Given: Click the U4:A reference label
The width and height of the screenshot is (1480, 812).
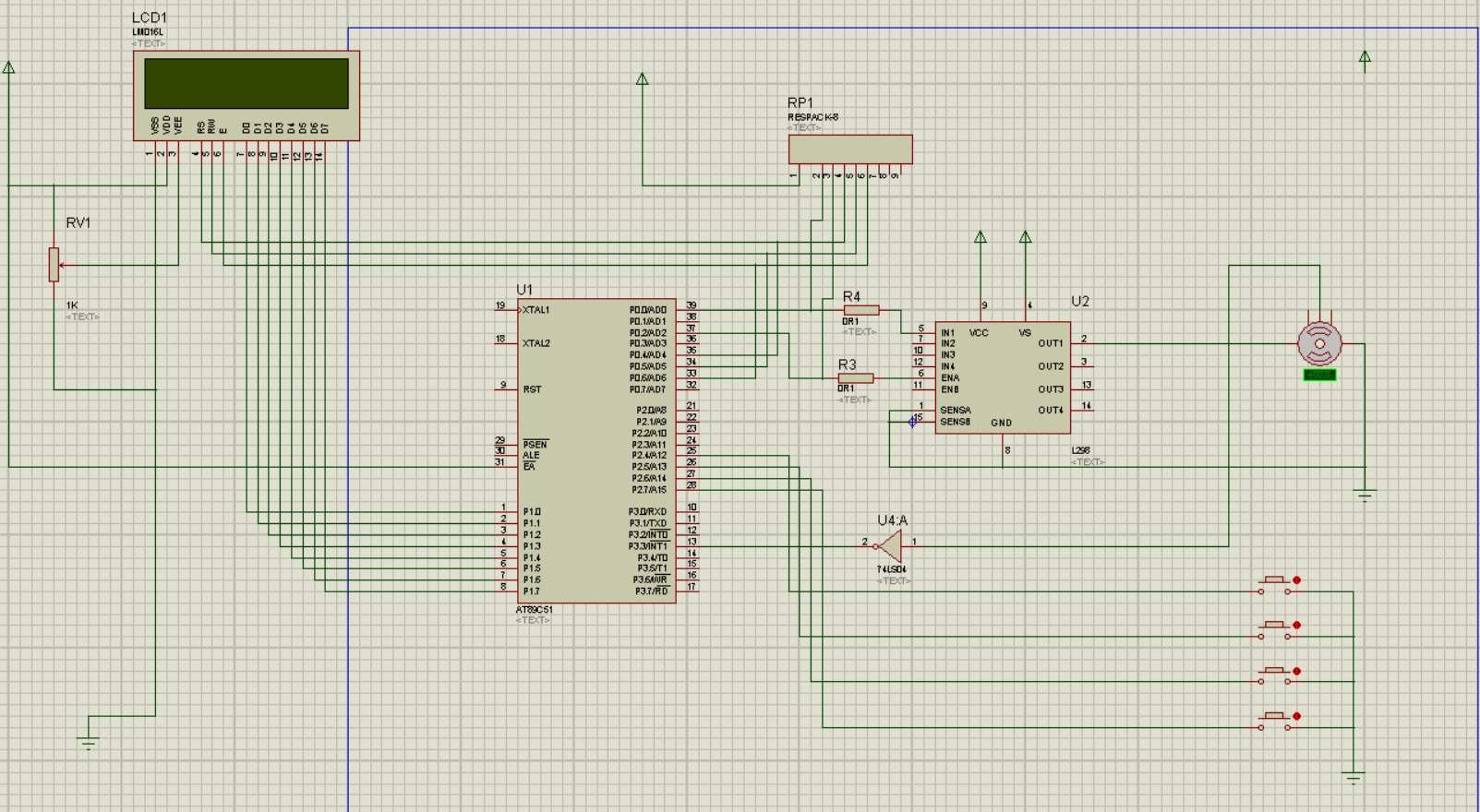Looking at the screenshot, I should [893, 520].
